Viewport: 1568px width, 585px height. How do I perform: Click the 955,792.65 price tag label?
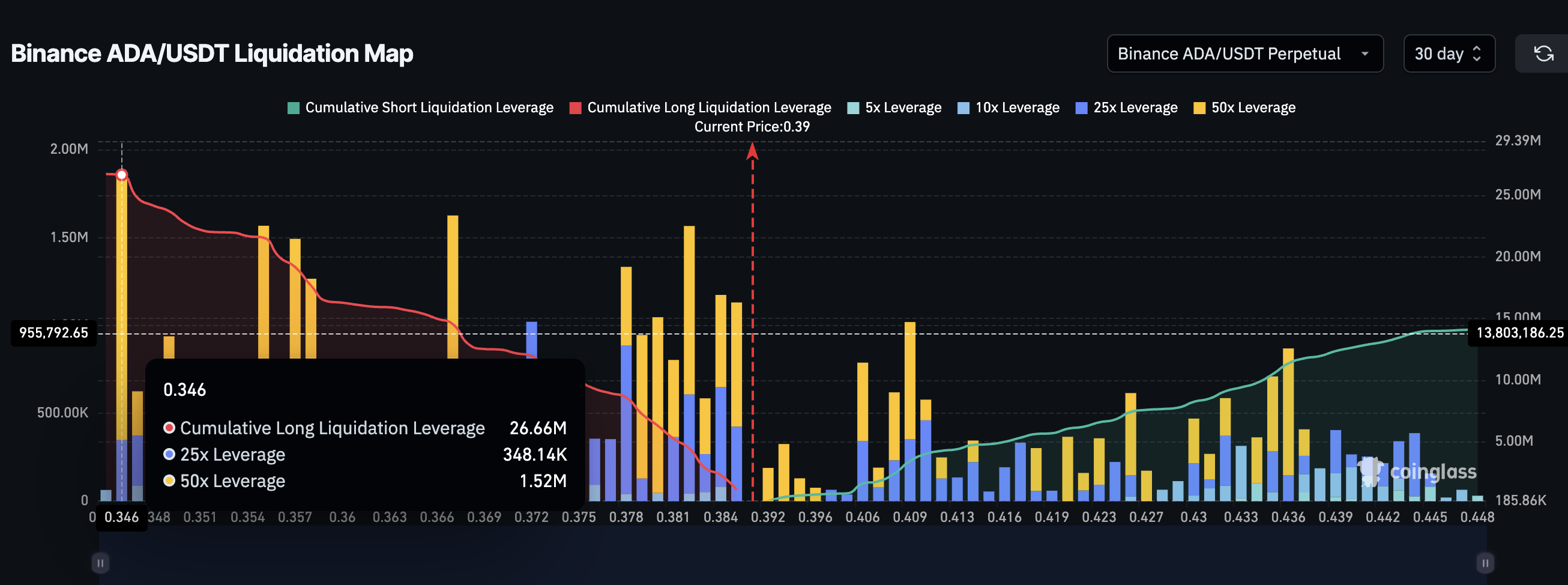pos(53,333)
